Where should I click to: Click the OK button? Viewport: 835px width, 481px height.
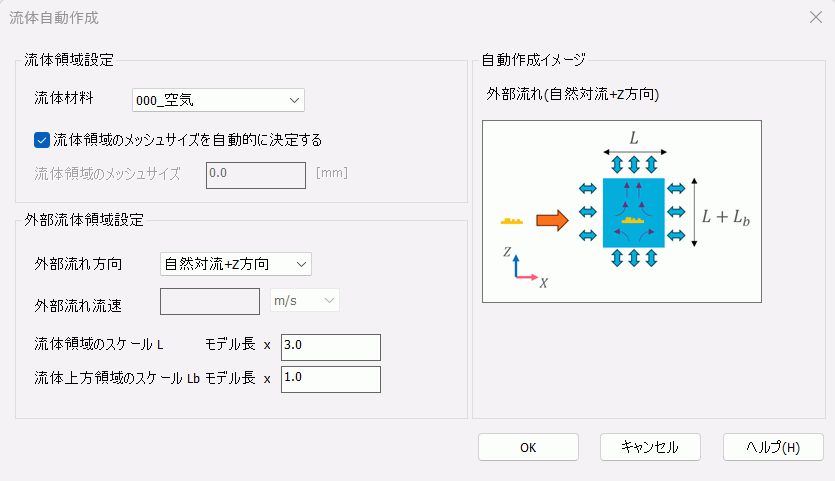pos(528,447)
